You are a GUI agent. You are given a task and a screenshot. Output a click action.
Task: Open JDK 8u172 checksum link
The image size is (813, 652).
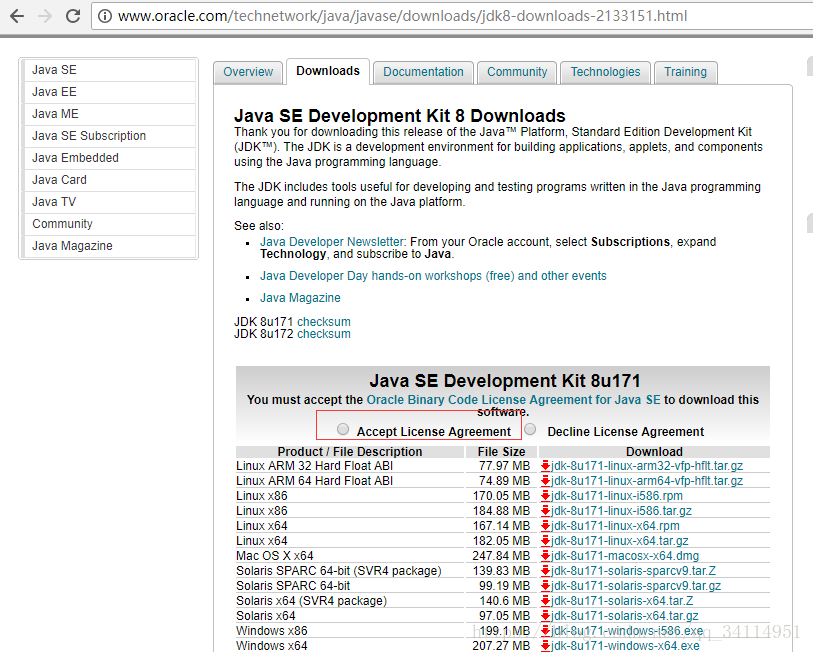coord(324,334)
